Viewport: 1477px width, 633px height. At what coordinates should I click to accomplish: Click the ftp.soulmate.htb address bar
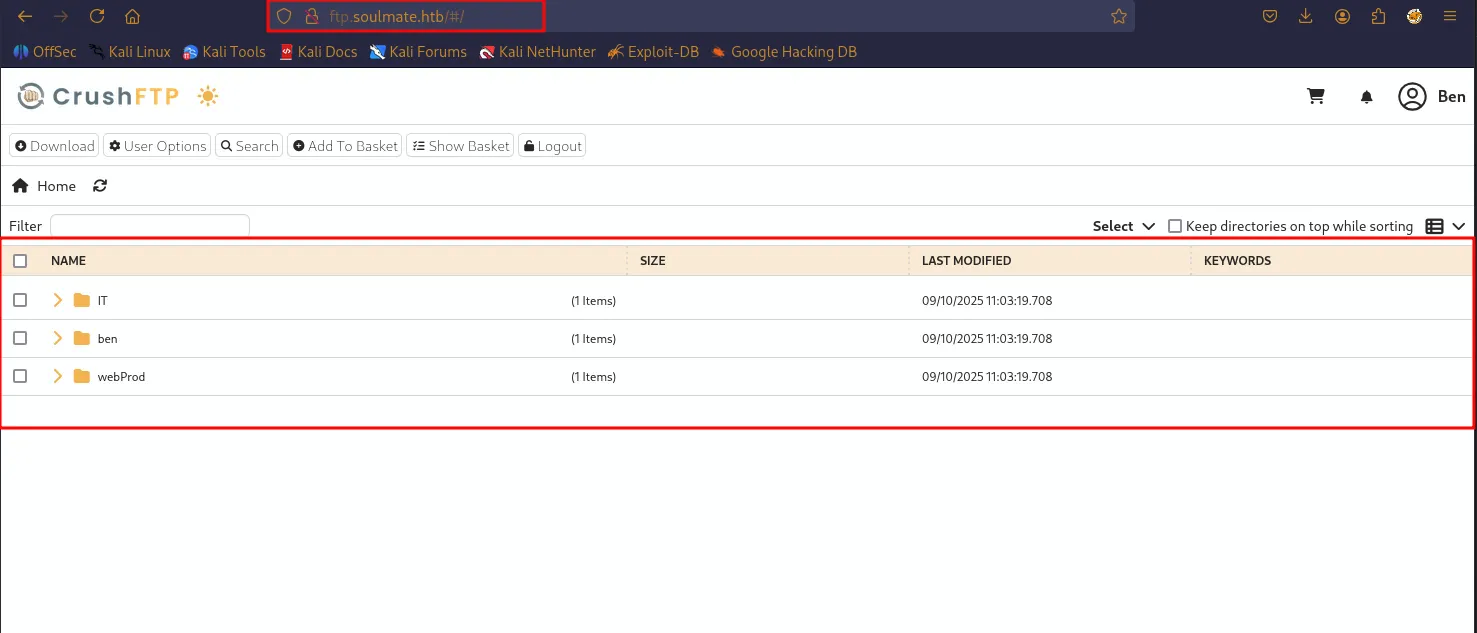[700, 16]
